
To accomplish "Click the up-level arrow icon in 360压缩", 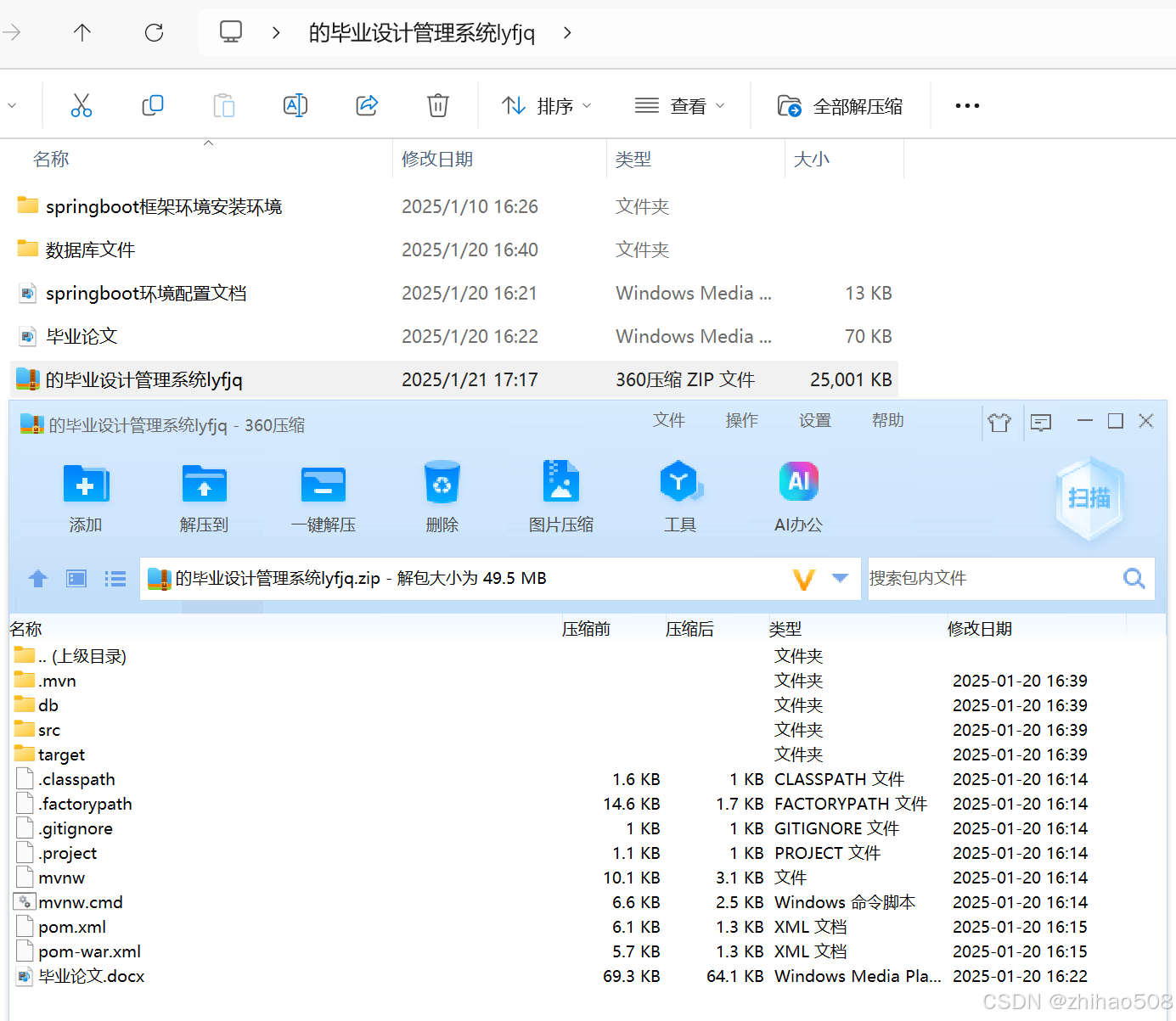I will click(38, 579).
